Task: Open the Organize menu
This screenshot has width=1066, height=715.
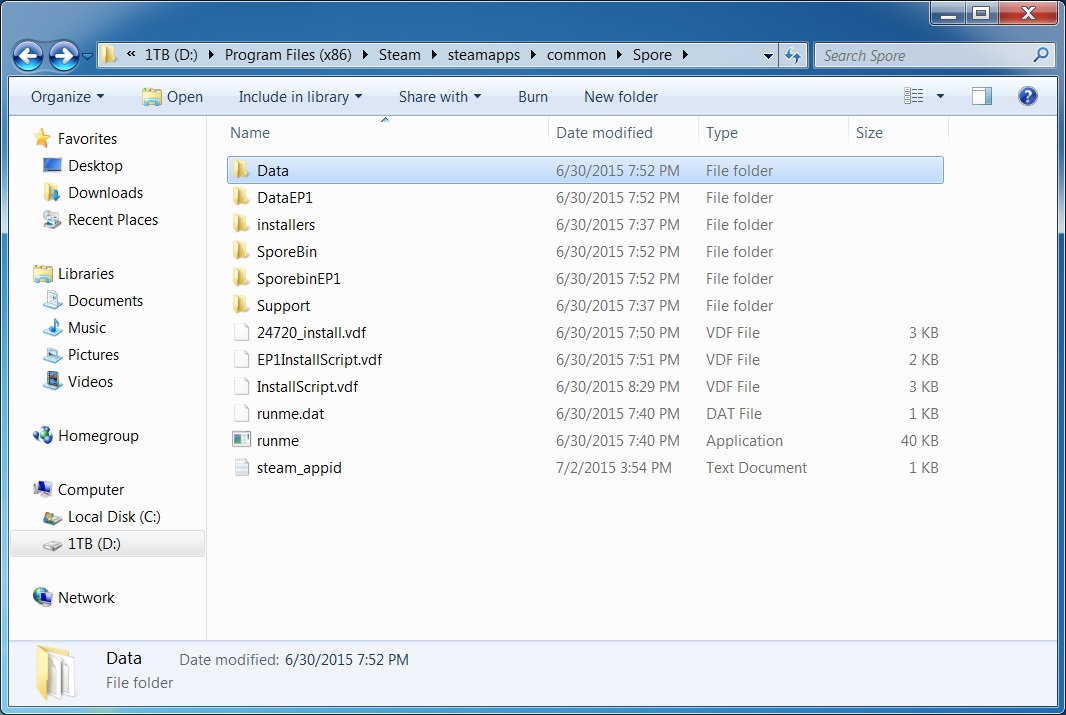Action: (x=67, y=97)
